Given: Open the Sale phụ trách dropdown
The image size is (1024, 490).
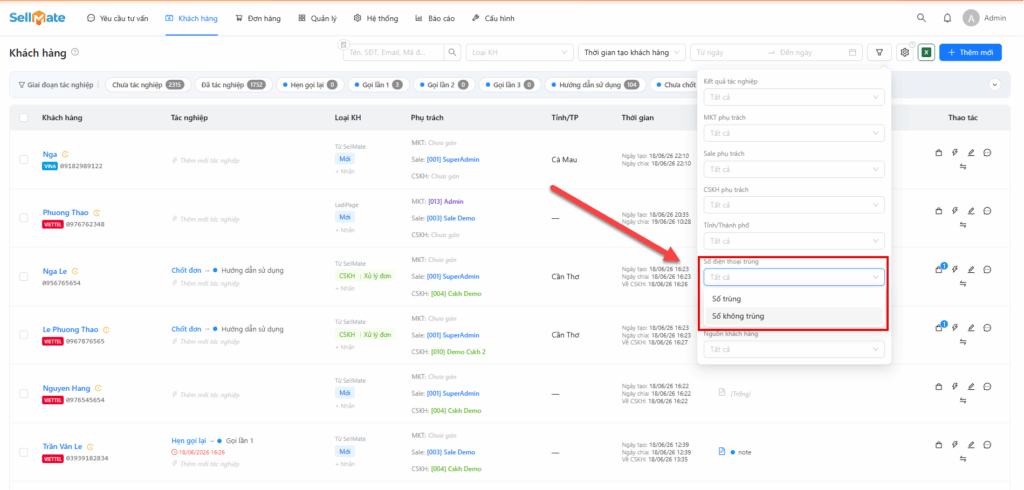Looking at the screenshot, I should [x=793, y=169].
